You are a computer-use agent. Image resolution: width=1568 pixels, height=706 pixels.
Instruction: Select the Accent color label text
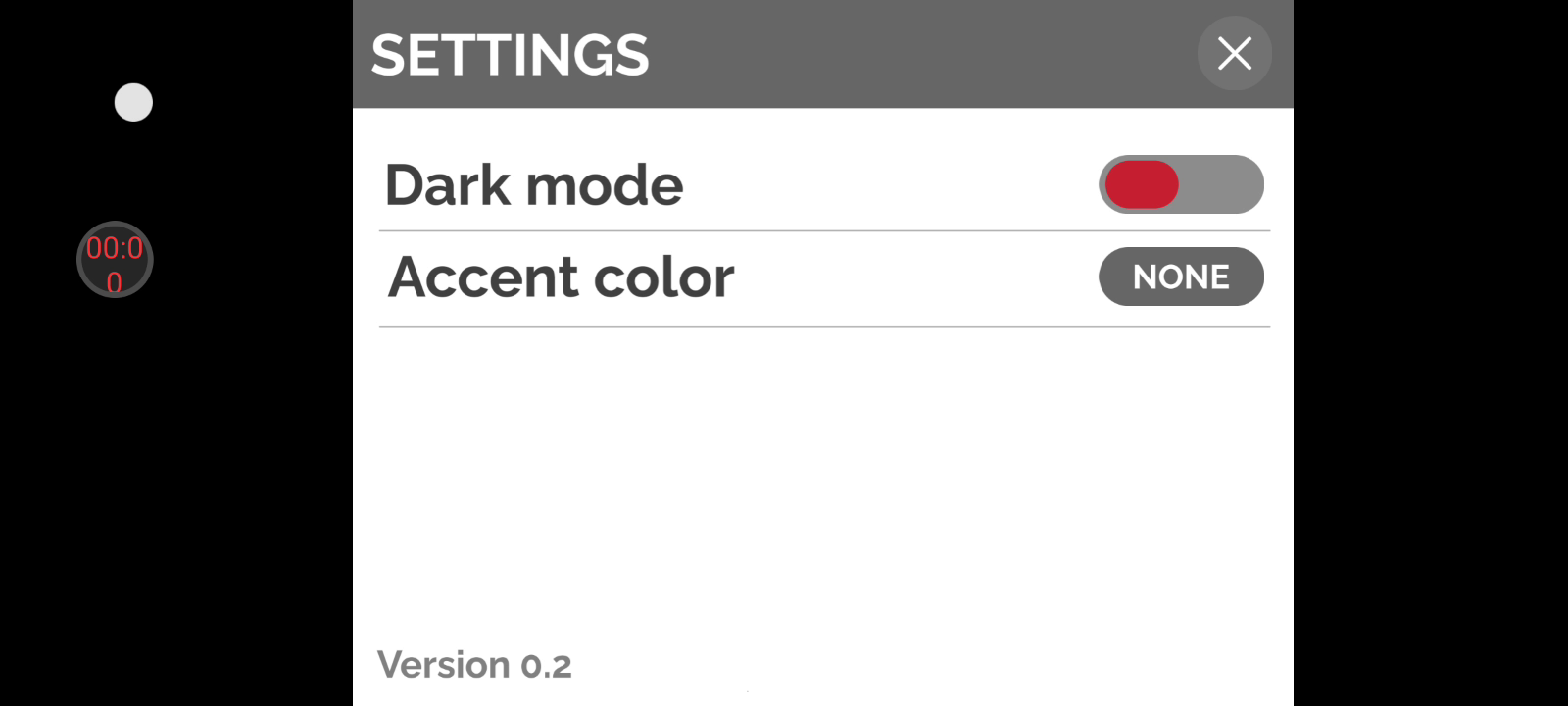(561, 277)
